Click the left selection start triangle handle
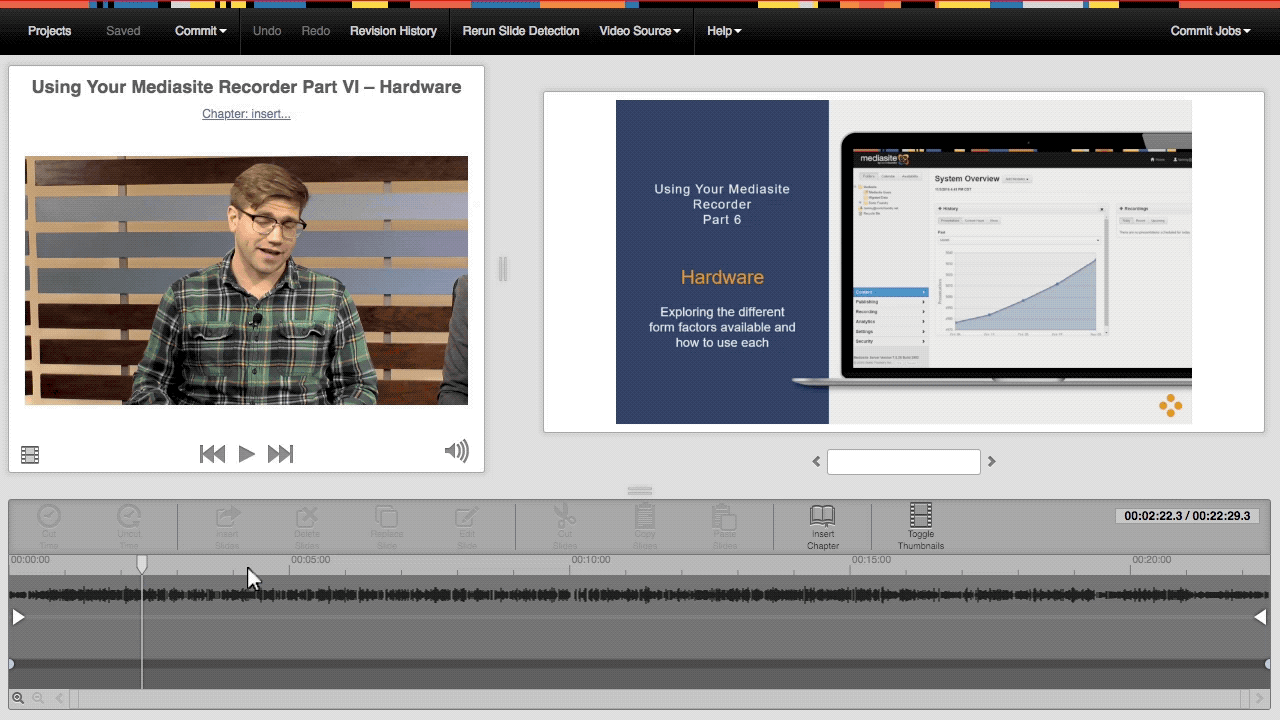The image size is (1280, 720). pyautogui.click(x=18, y=618)
